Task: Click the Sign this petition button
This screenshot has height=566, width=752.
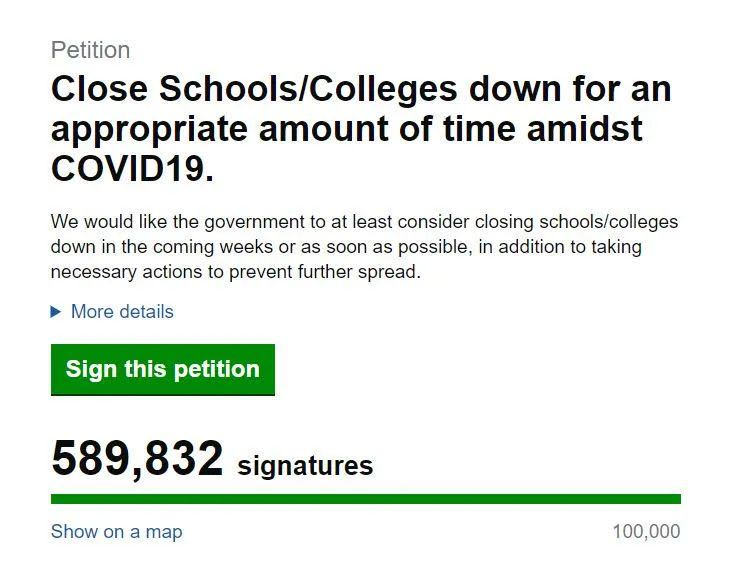Action: coord(162,369)
